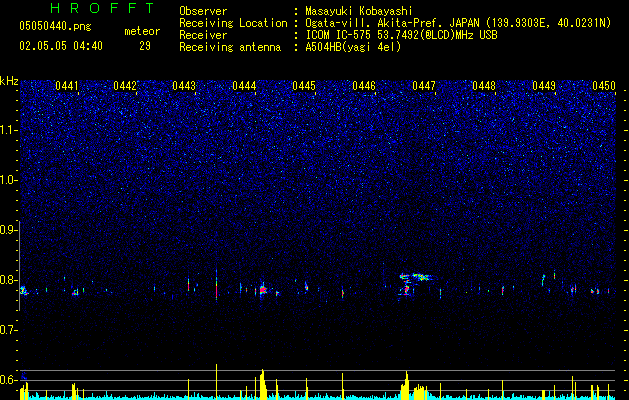Click the 0450 time marker

click(x=604, y=86)
